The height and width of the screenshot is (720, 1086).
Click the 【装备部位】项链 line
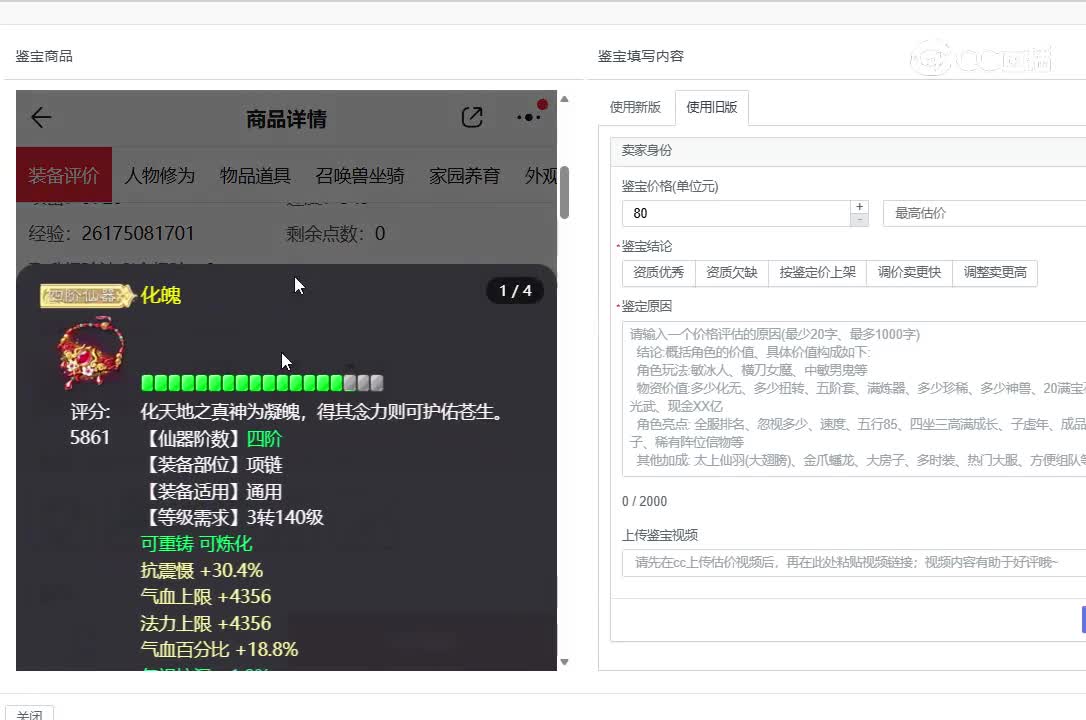(x=212, y=465)
